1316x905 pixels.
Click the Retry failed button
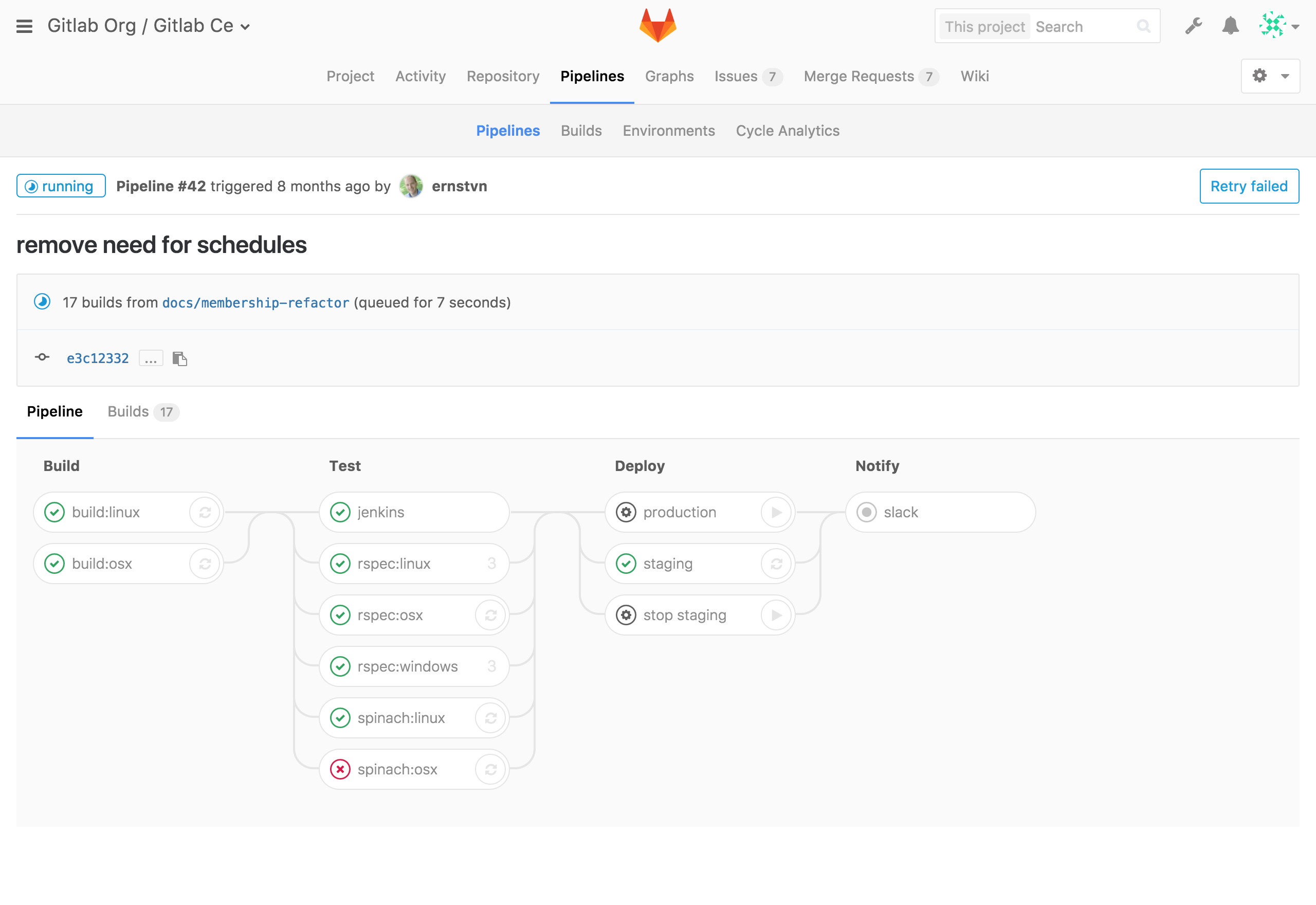(x=1248, y=186)
